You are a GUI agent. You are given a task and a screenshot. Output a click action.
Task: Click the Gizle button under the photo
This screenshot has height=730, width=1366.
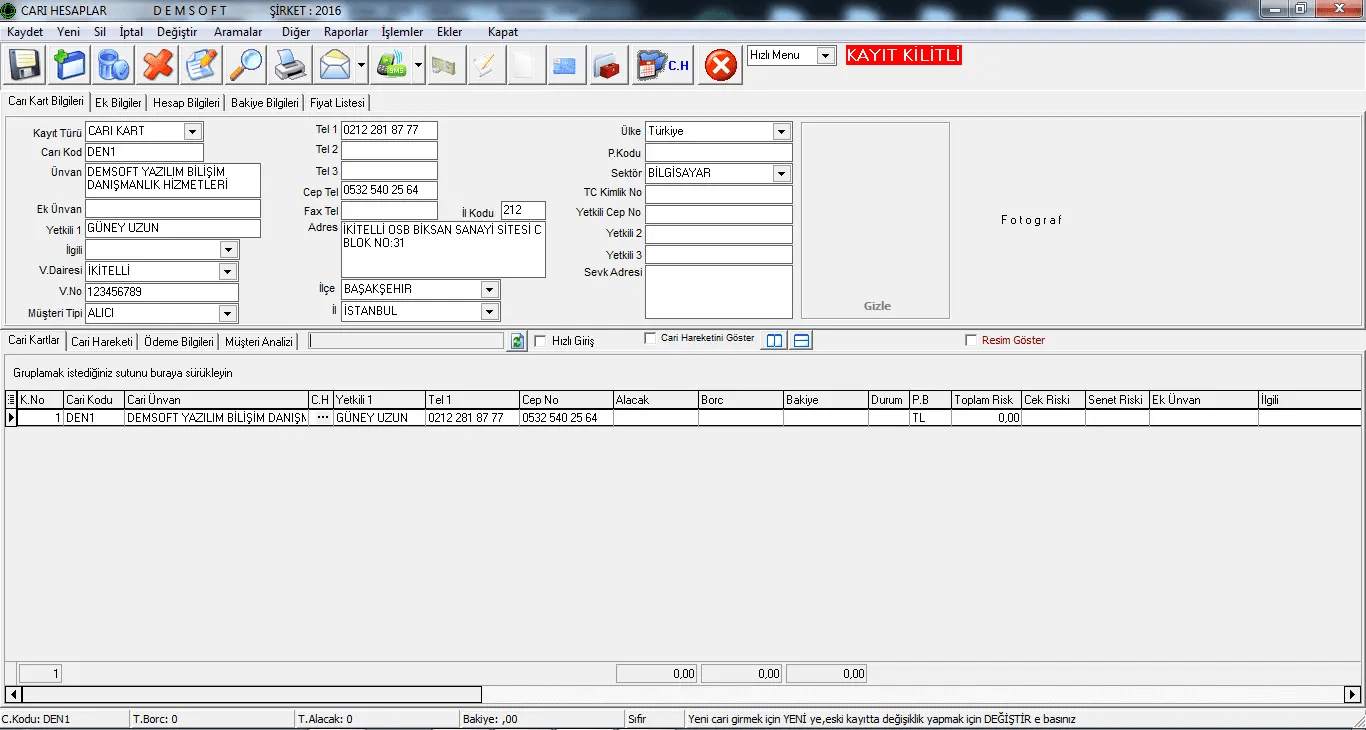(x=877, y=306)
